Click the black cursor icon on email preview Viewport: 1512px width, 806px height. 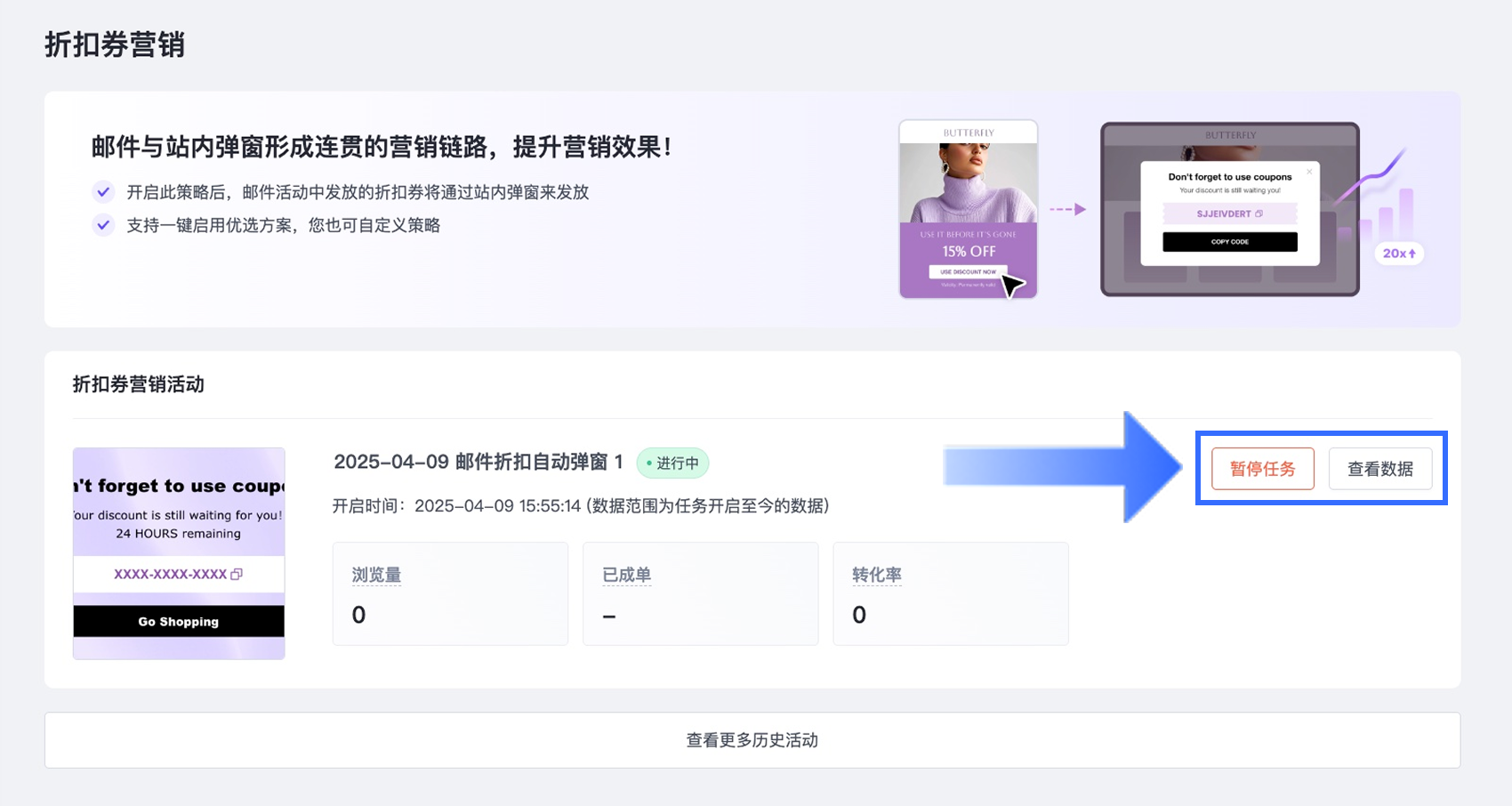[x=1012, y=286]
